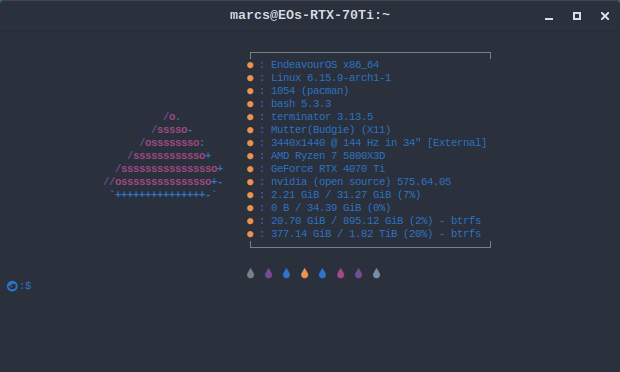Click the bullet beside 0 B / 34.39 GiB swap line

point(250,208)
